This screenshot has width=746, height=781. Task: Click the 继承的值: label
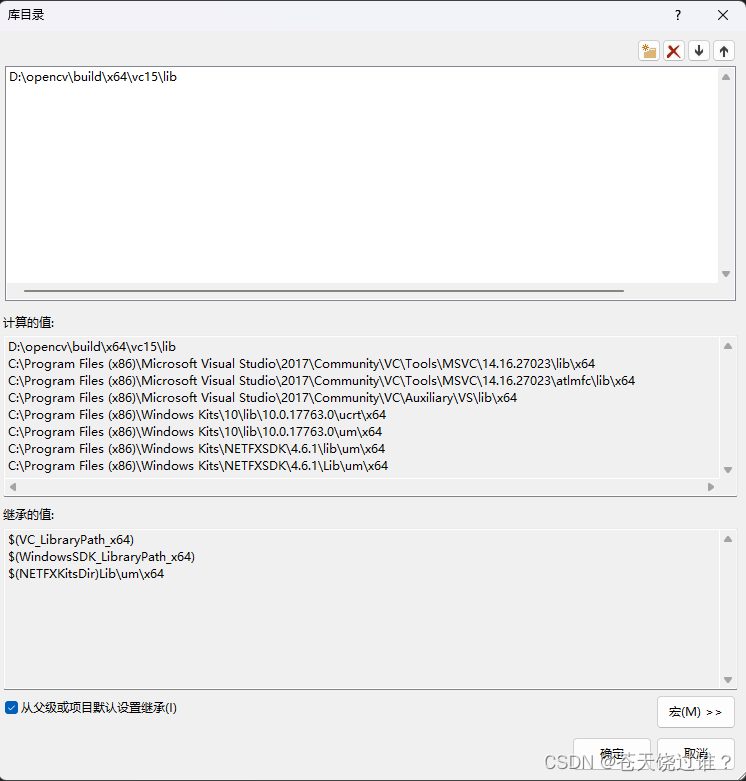(x=28, y=515)
